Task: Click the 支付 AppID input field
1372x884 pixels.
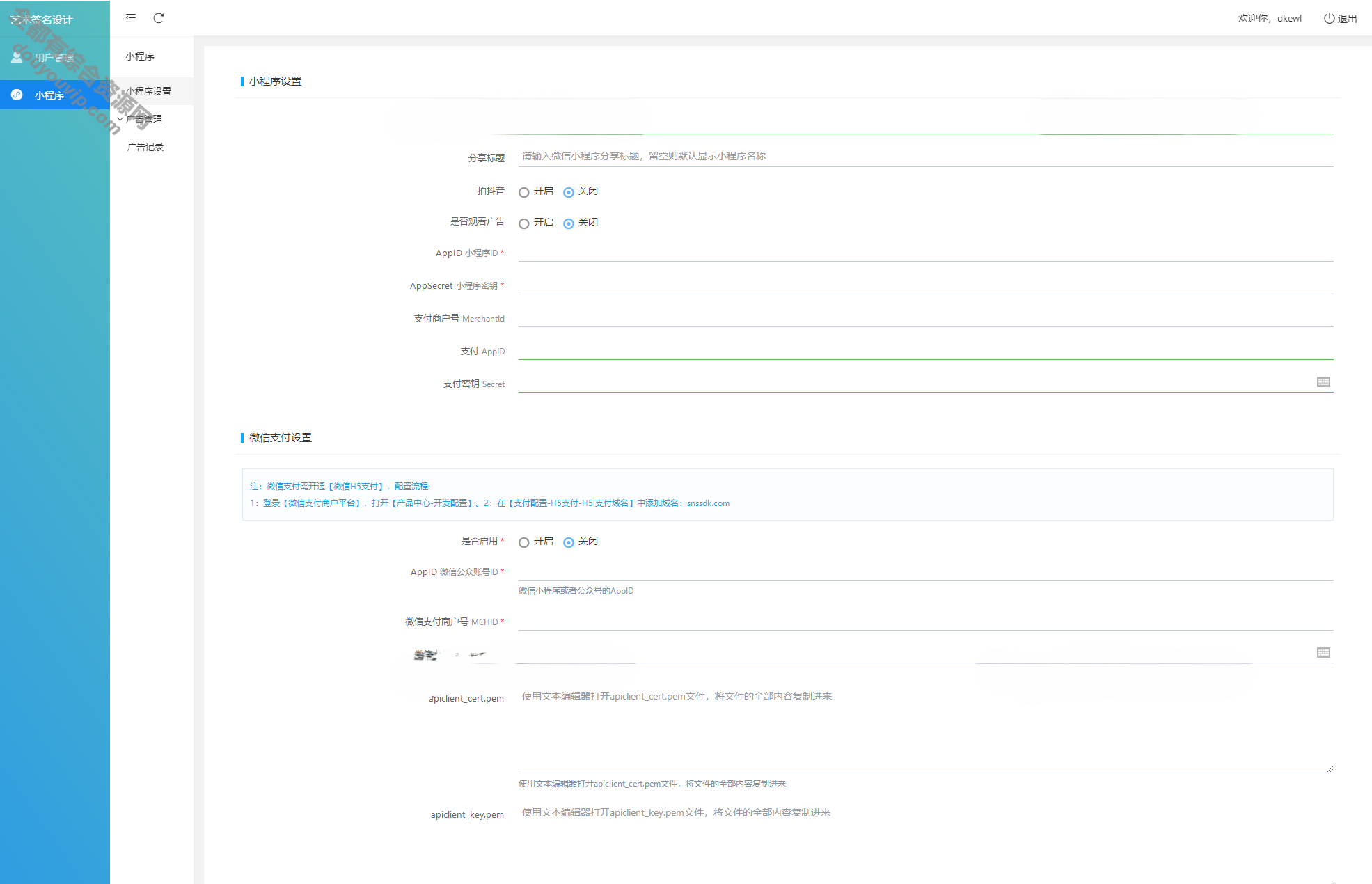Action: click(926, 350)
